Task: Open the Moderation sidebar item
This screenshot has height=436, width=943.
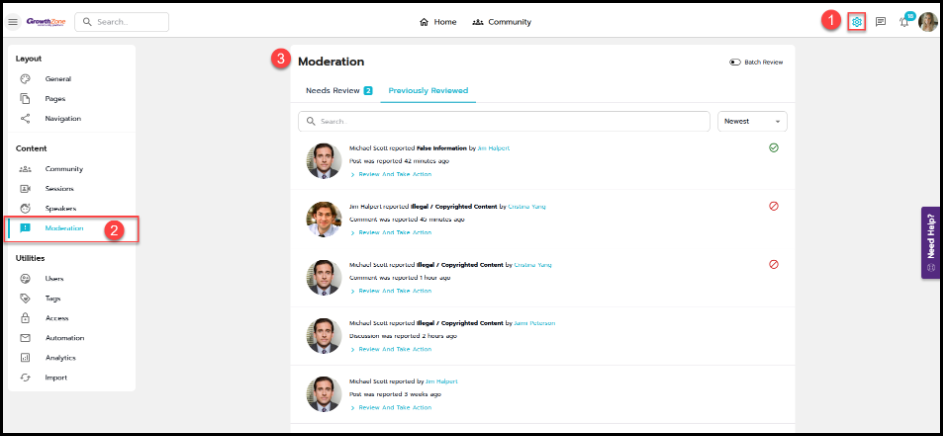Action: [64, 228]
